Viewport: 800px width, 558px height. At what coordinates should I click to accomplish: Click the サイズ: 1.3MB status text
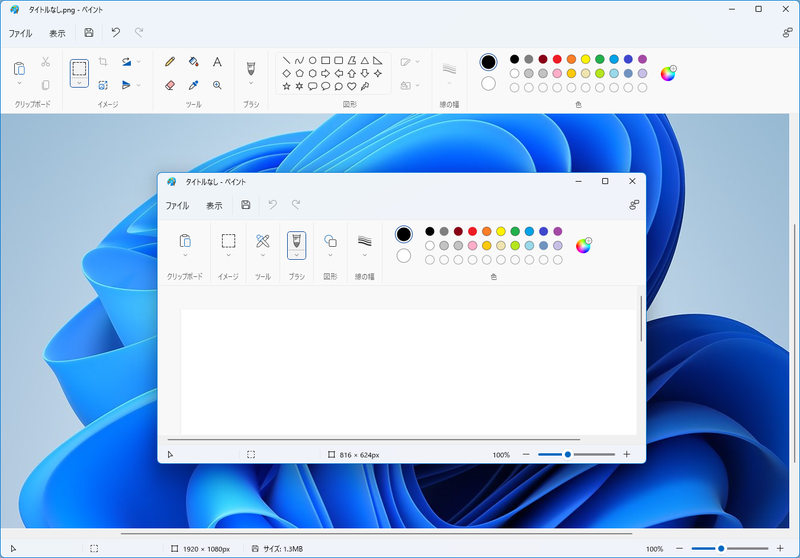(x=283, y=549)
